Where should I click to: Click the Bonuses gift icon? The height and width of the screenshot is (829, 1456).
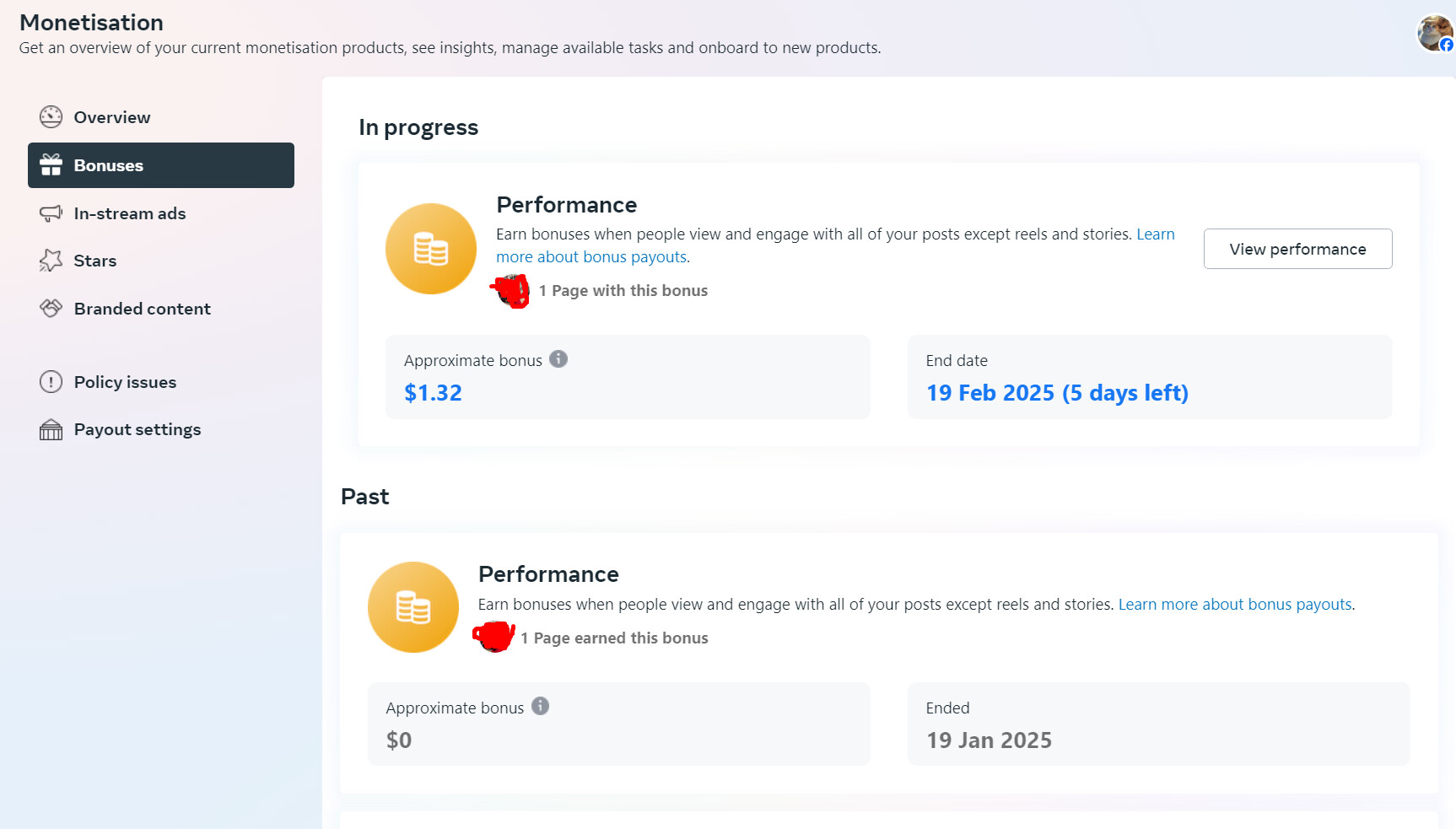[51, 165]
